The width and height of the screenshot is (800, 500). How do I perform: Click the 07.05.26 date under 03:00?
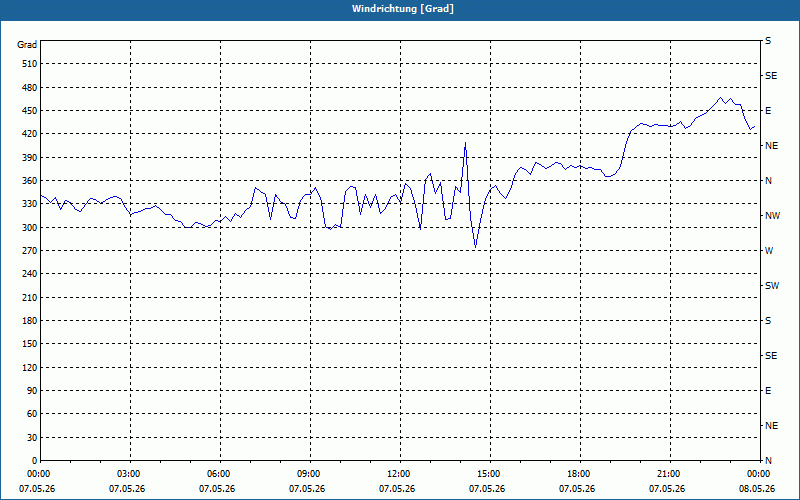[127, 489]
